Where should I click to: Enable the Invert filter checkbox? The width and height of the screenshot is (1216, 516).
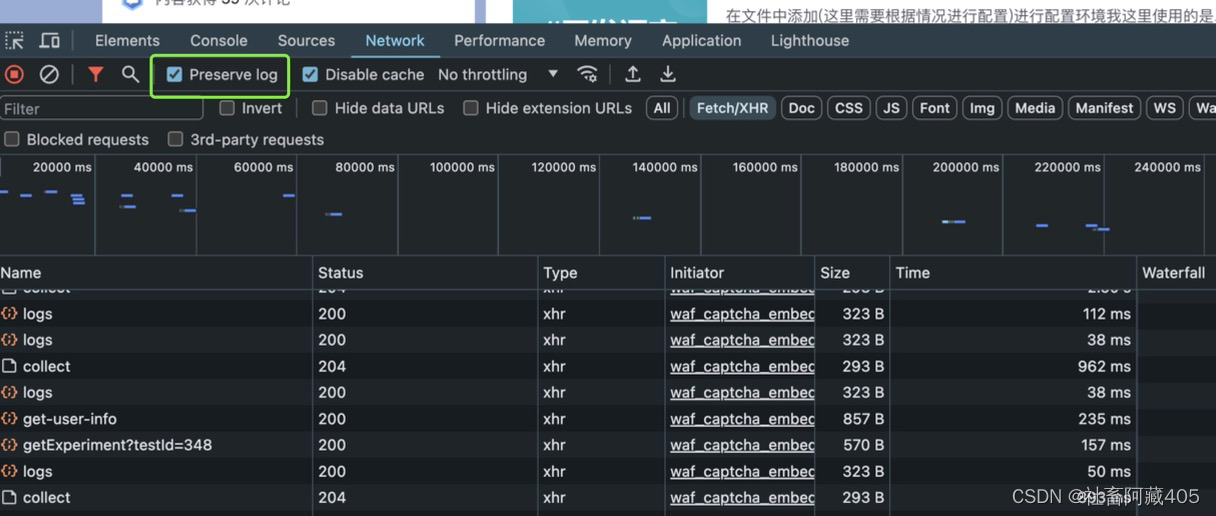(x=227, y=108)
